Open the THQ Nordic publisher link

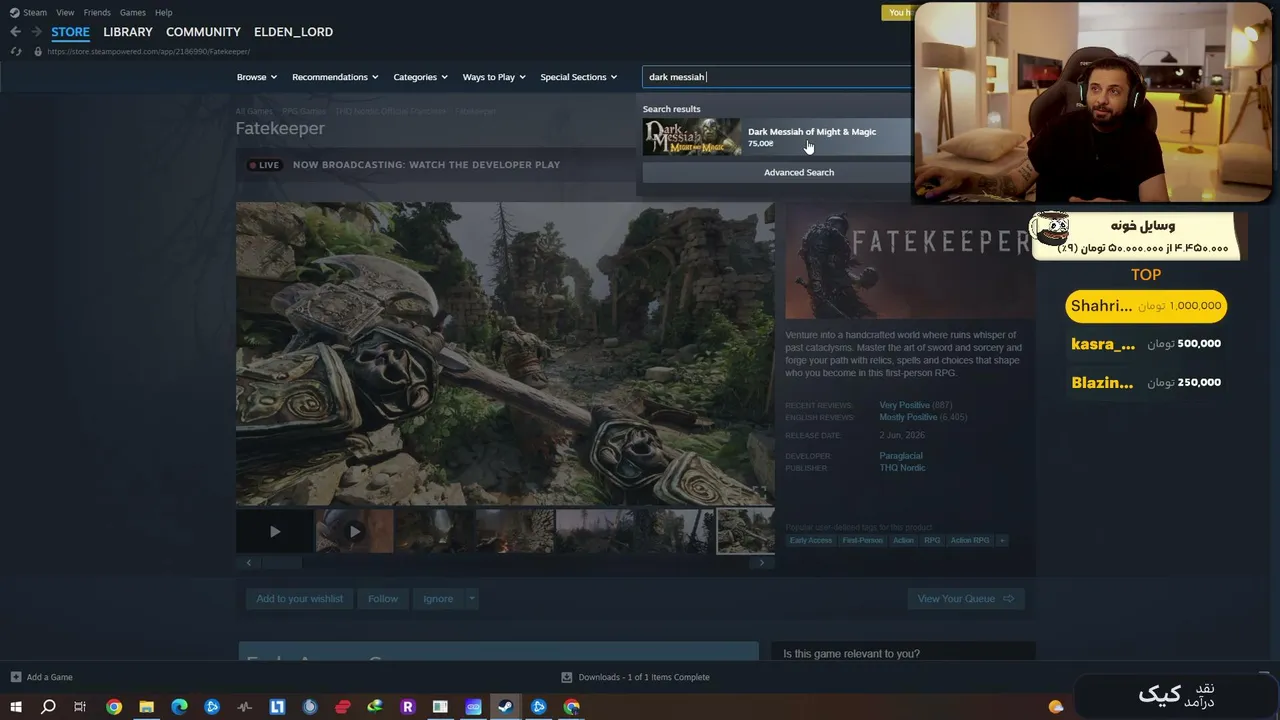pos(902,468)
